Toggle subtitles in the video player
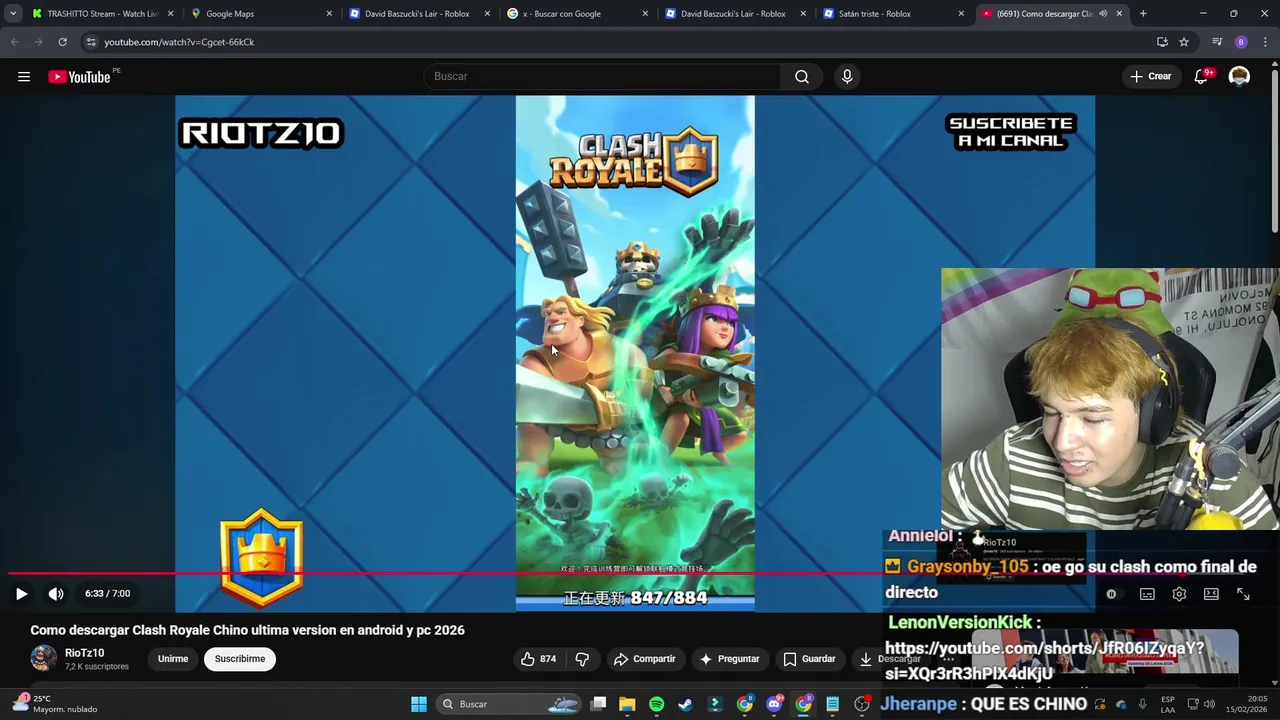 [1147, 594]
